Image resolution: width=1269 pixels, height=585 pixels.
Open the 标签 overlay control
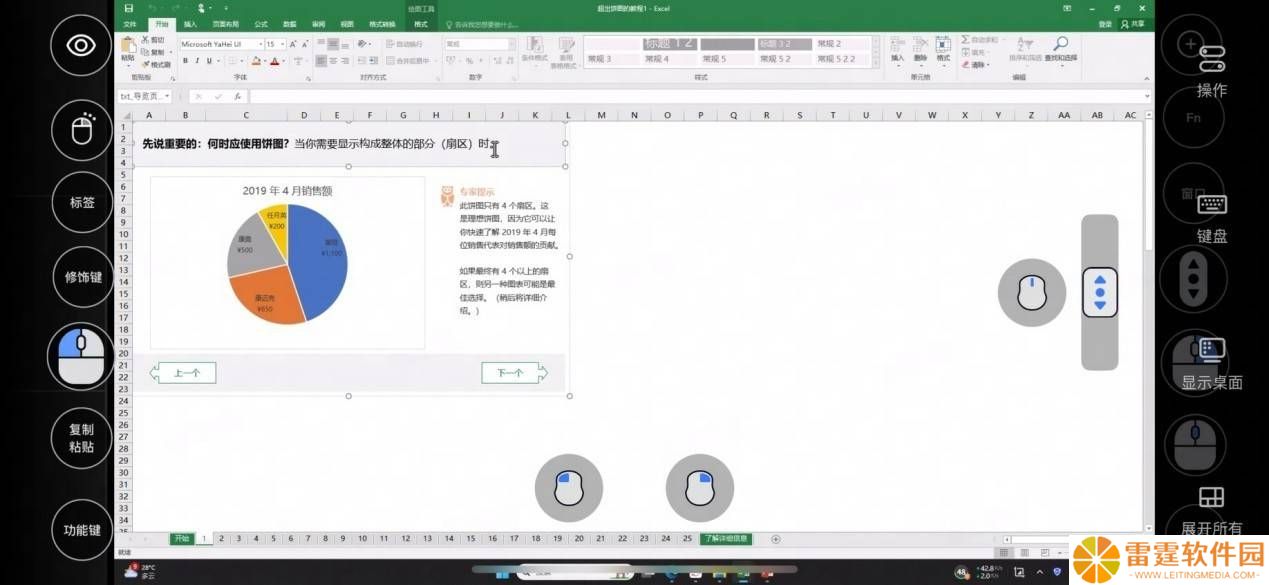point(82,202)
